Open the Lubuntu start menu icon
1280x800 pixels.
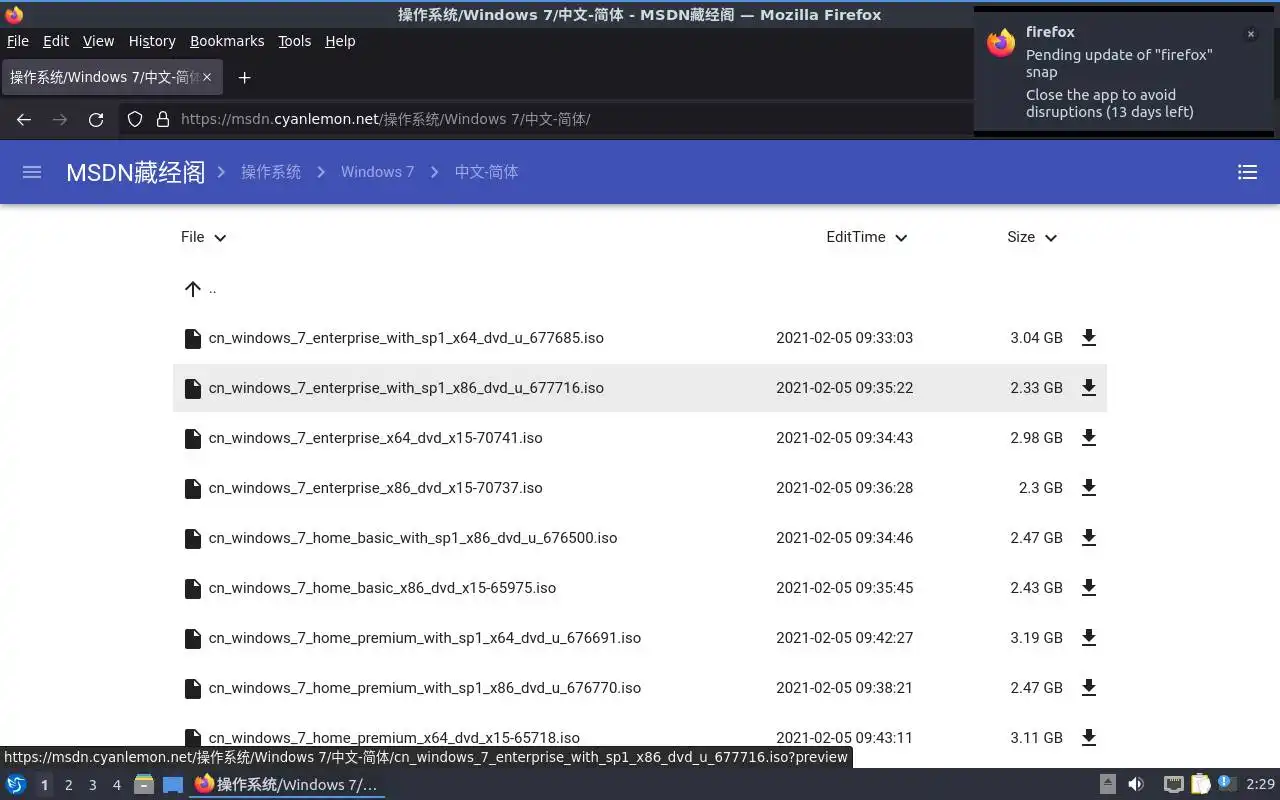pos(16,784)
